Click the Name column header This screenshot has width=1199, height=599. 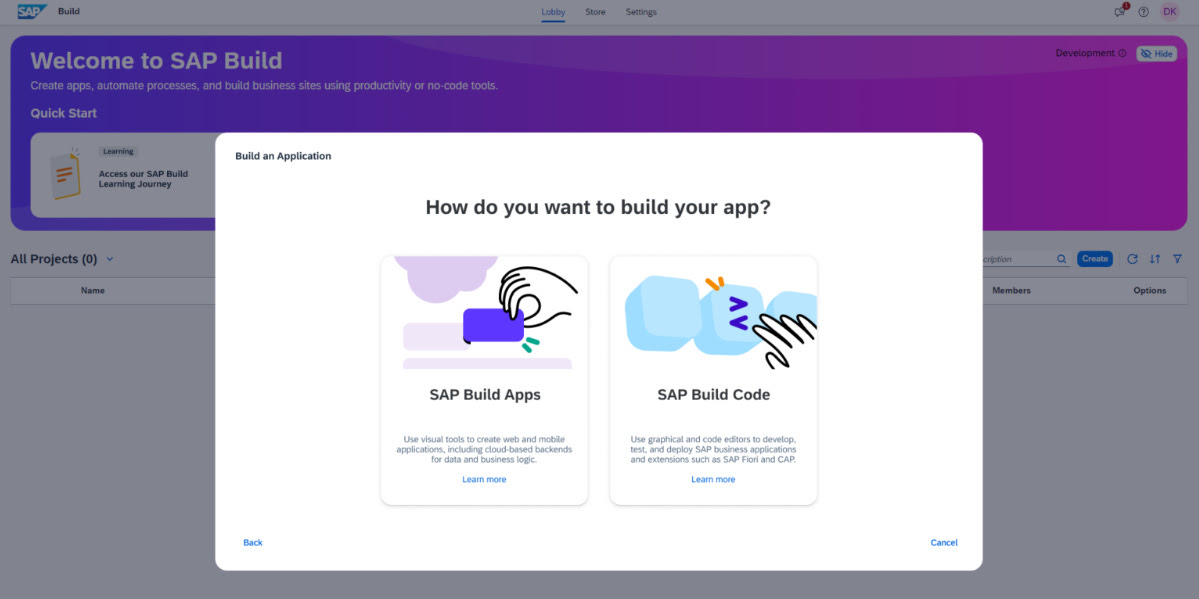[x=93, y=291]
